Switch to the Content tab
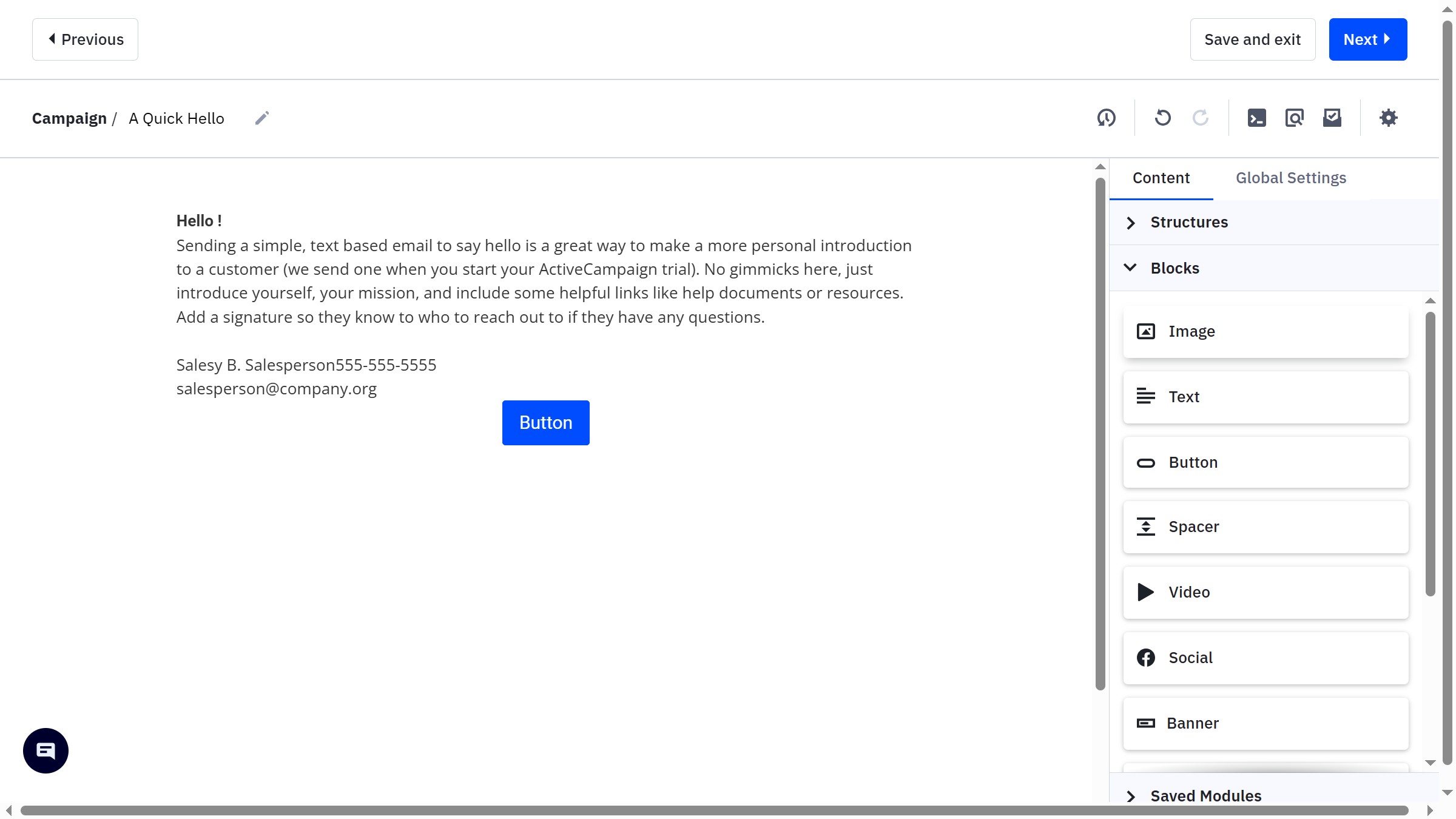This screenshot has height=819, width=1456. tap(1161, 178)
